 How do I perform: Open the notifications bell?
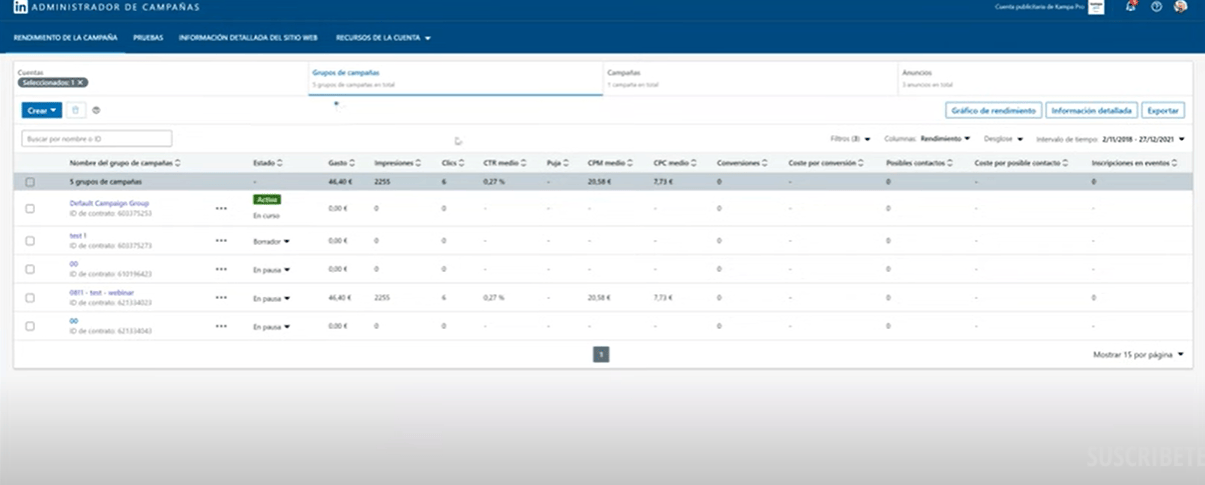[x=1131, y=7]
